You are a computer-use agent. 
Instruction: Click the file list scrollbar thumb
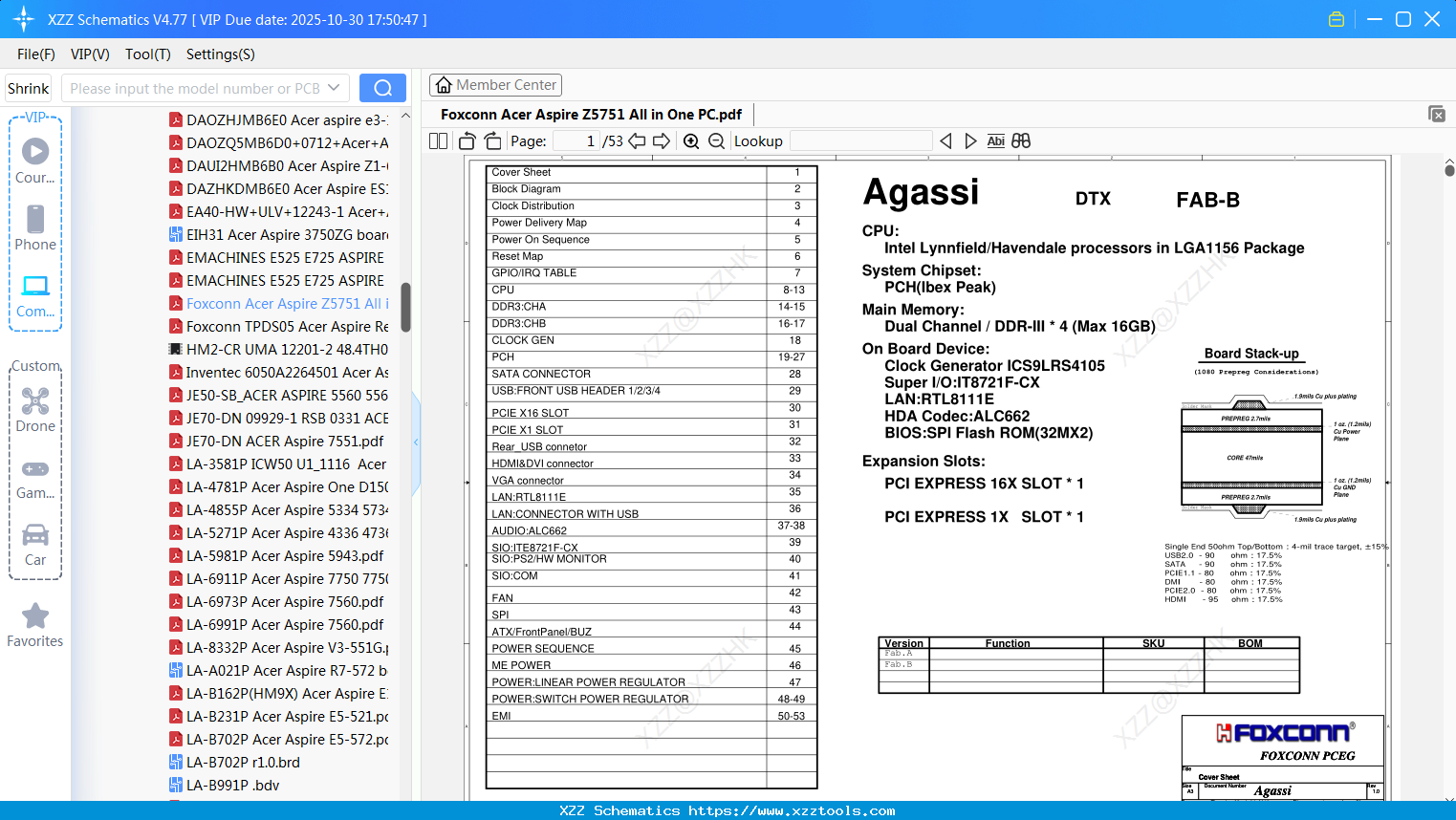(x=405, y=307)
